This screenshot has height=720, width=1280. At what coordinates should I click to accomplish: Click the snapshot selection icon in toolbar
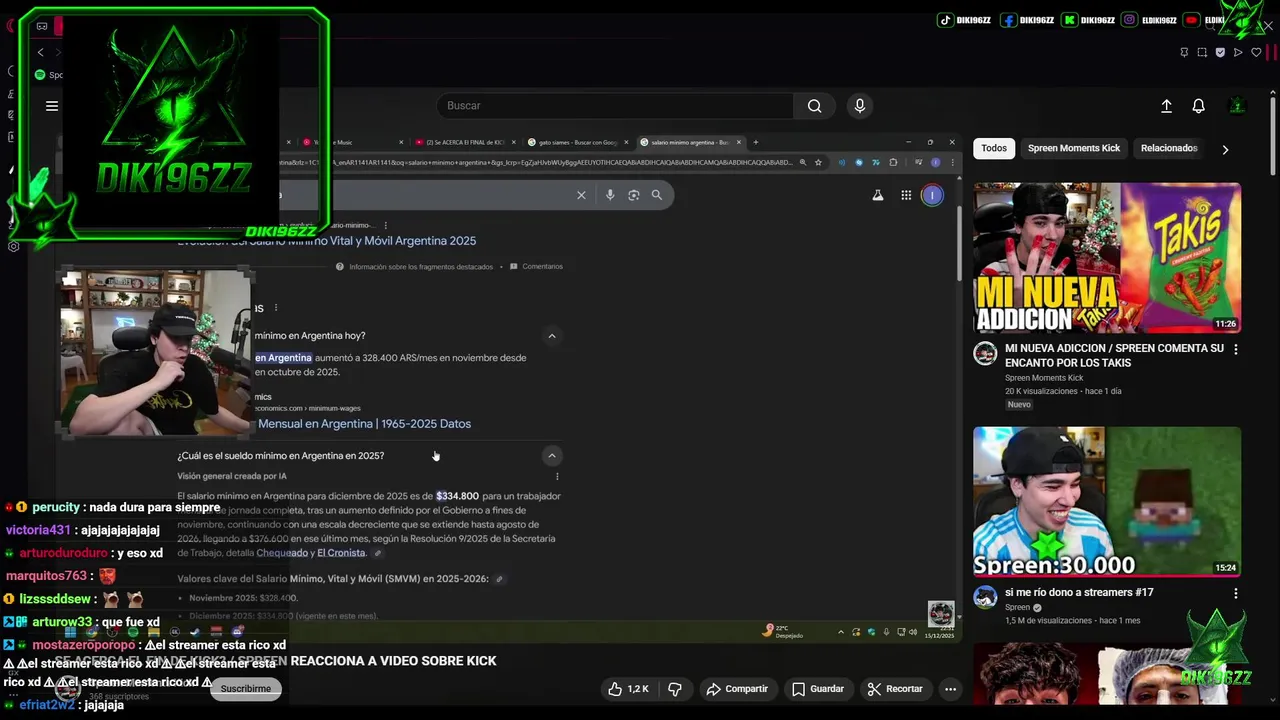1202,52
